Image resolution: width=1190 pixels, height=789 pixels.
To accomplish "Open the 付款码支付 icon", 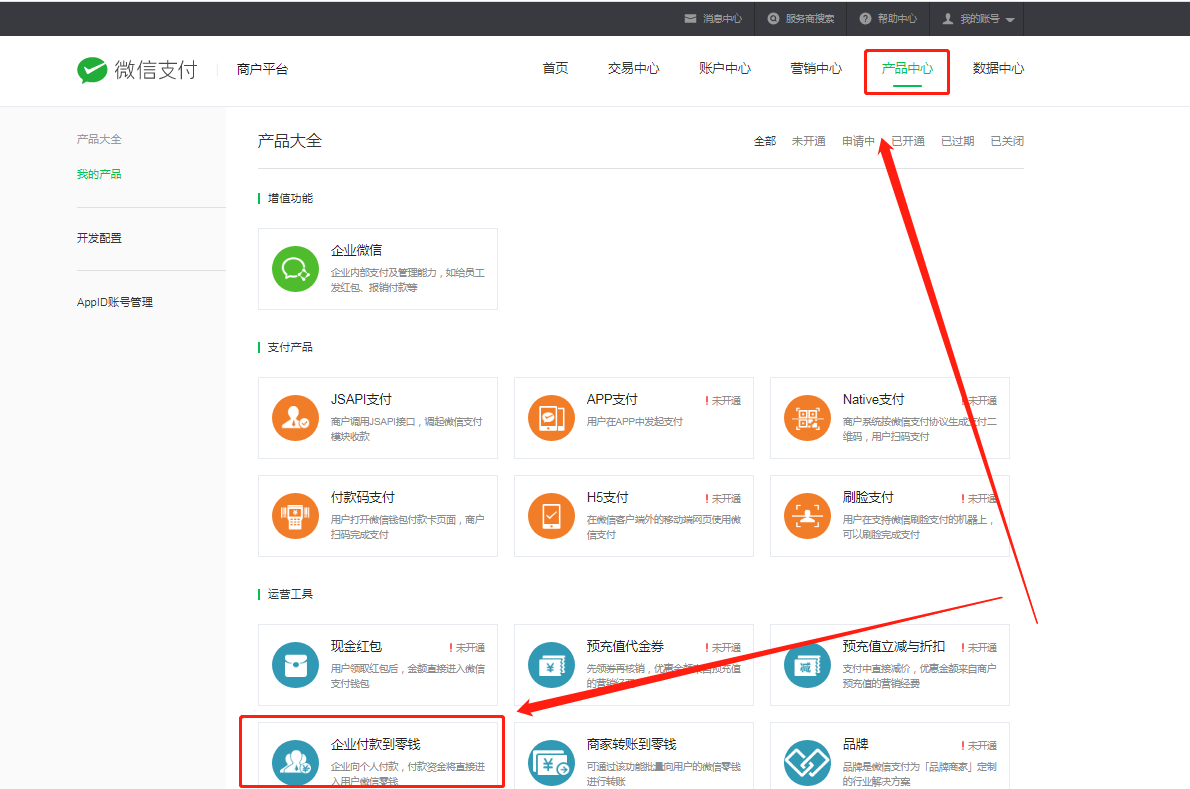I will 295,516.
